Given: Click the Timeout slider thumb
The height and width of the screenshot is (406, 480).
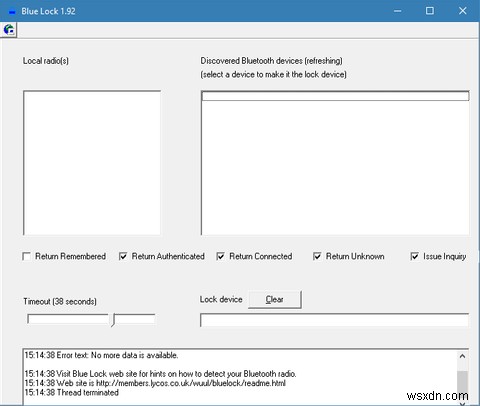Looking at the screenshot, I should point(113,320).
